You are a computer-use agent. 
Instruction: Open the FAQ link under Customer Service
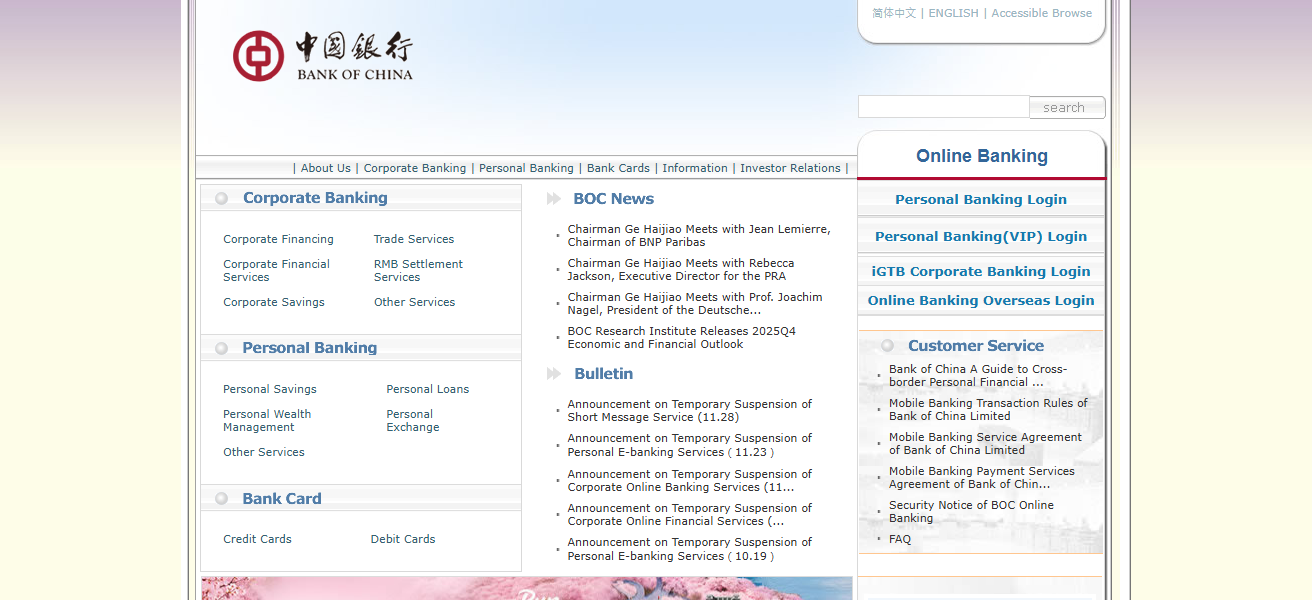pyautogui.click(x=899, y=538)
